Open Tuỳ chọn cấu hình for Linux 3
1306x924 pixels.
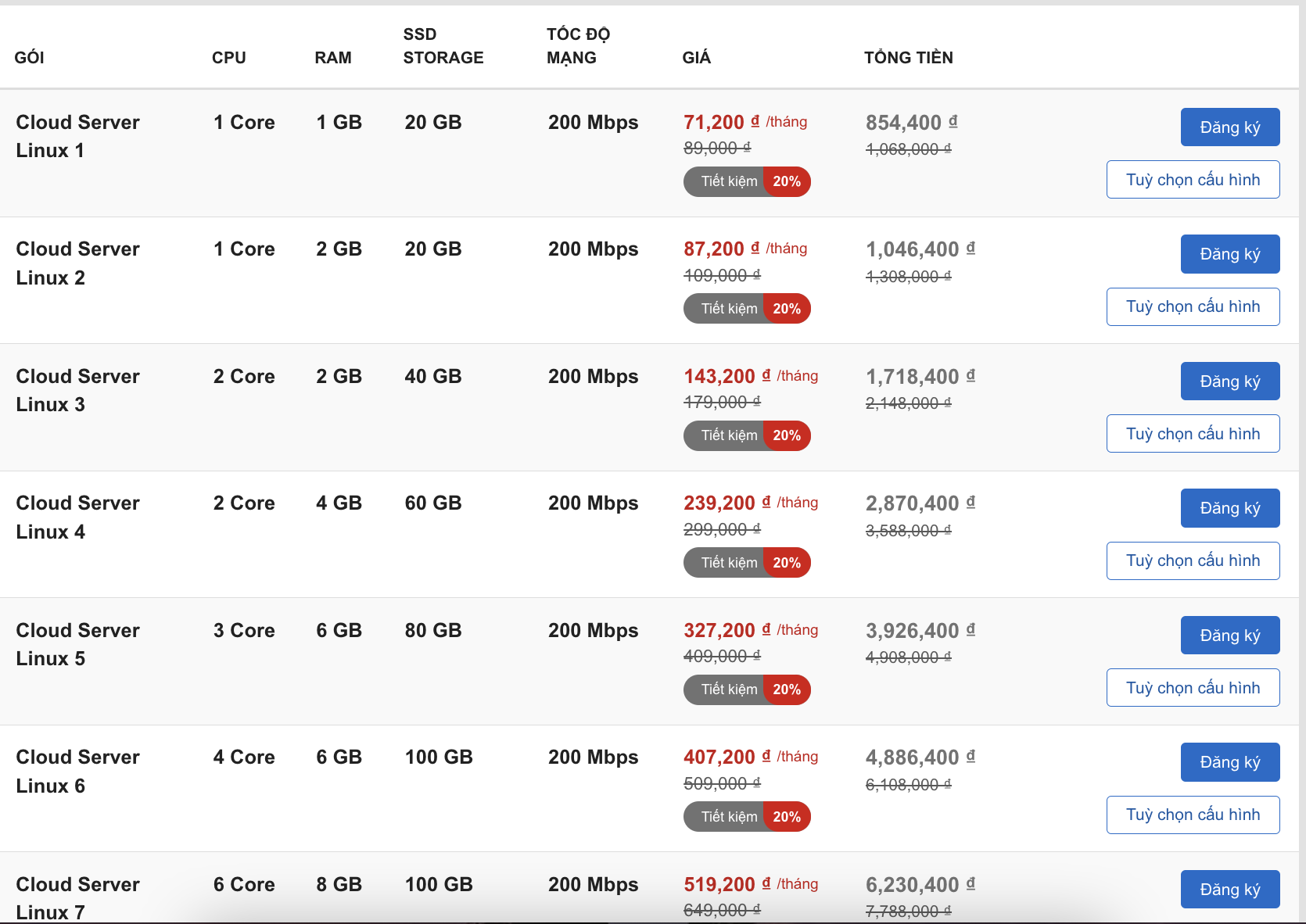point(1193,434)
